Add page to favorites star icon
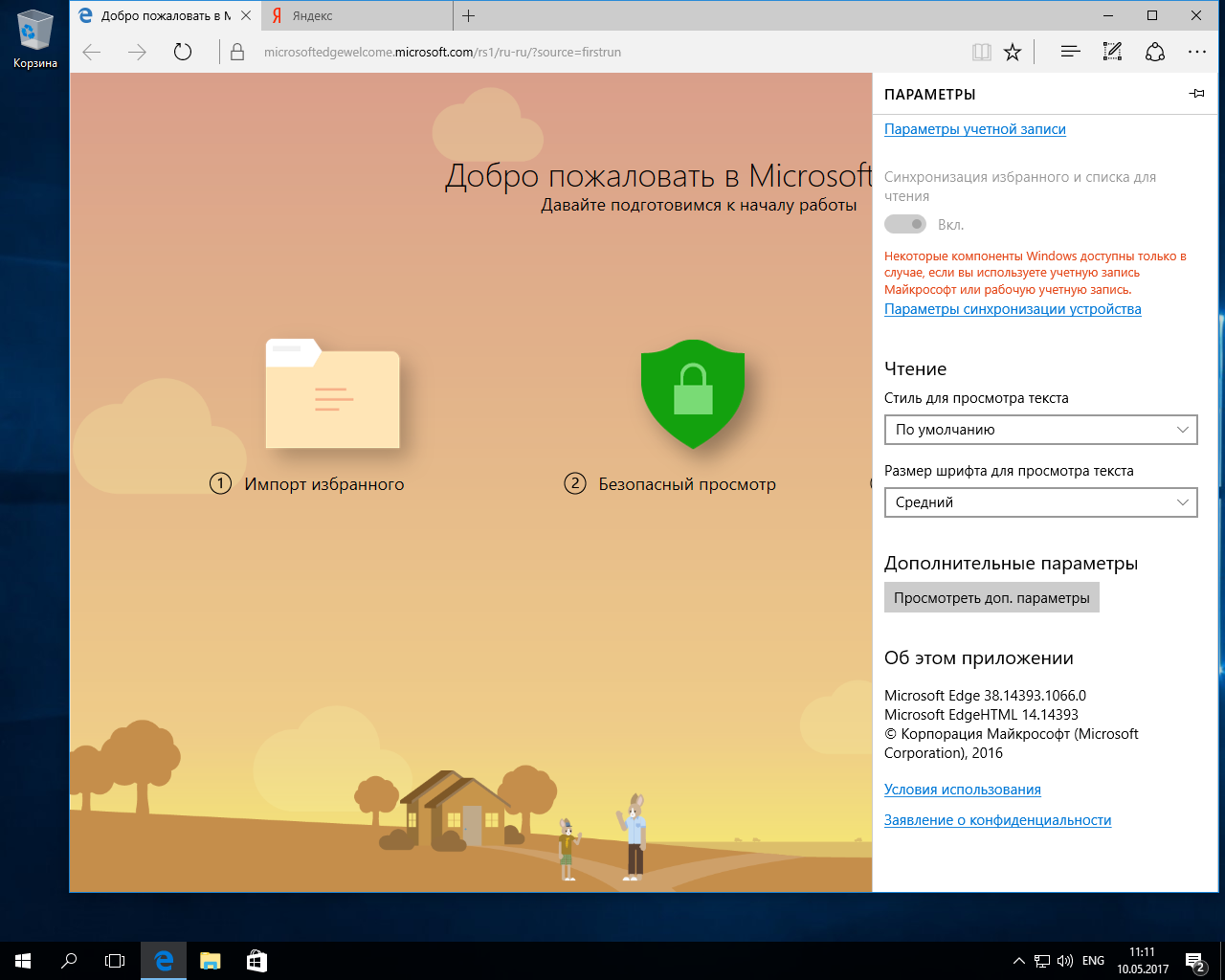The width and height of the screenshot is (1225, 980). click(x=1013, y=53)
